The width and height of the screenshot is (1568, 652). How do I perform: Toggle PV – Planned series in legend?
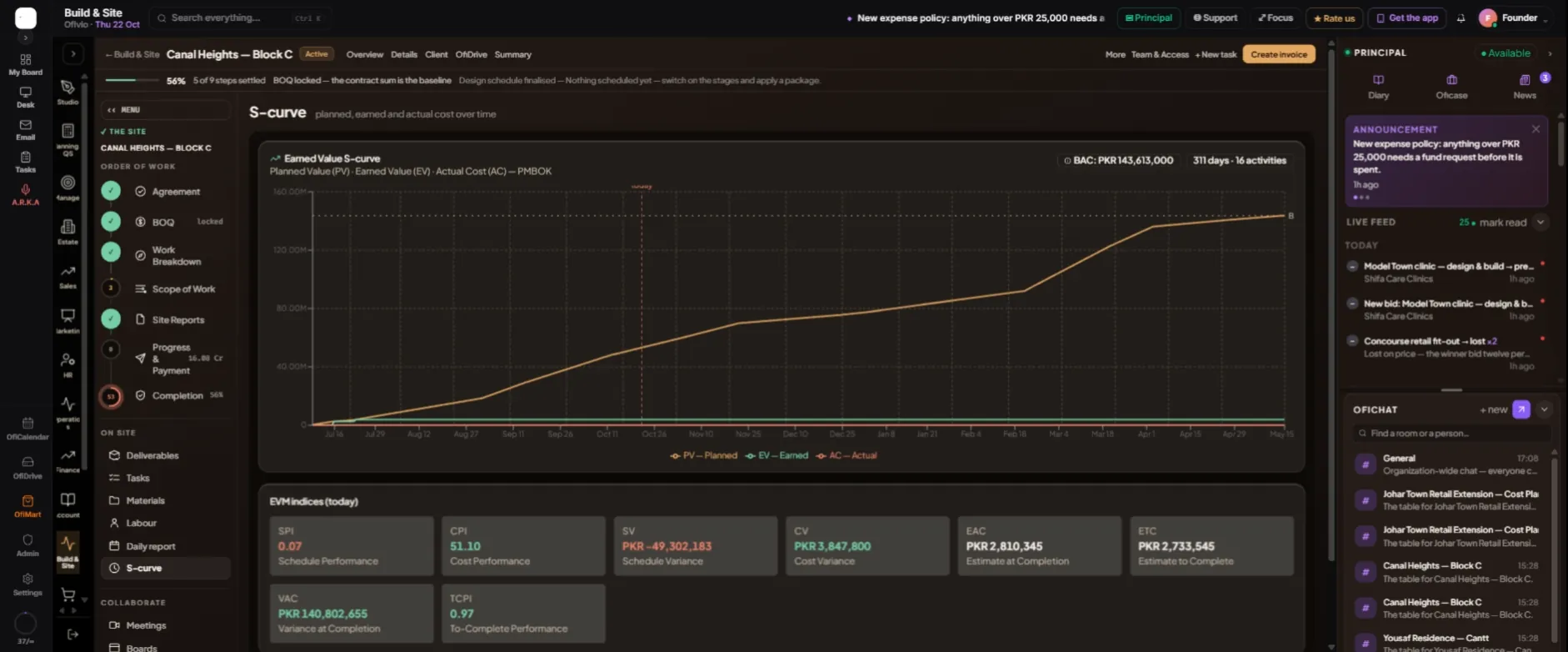click(x=704, y=455)
